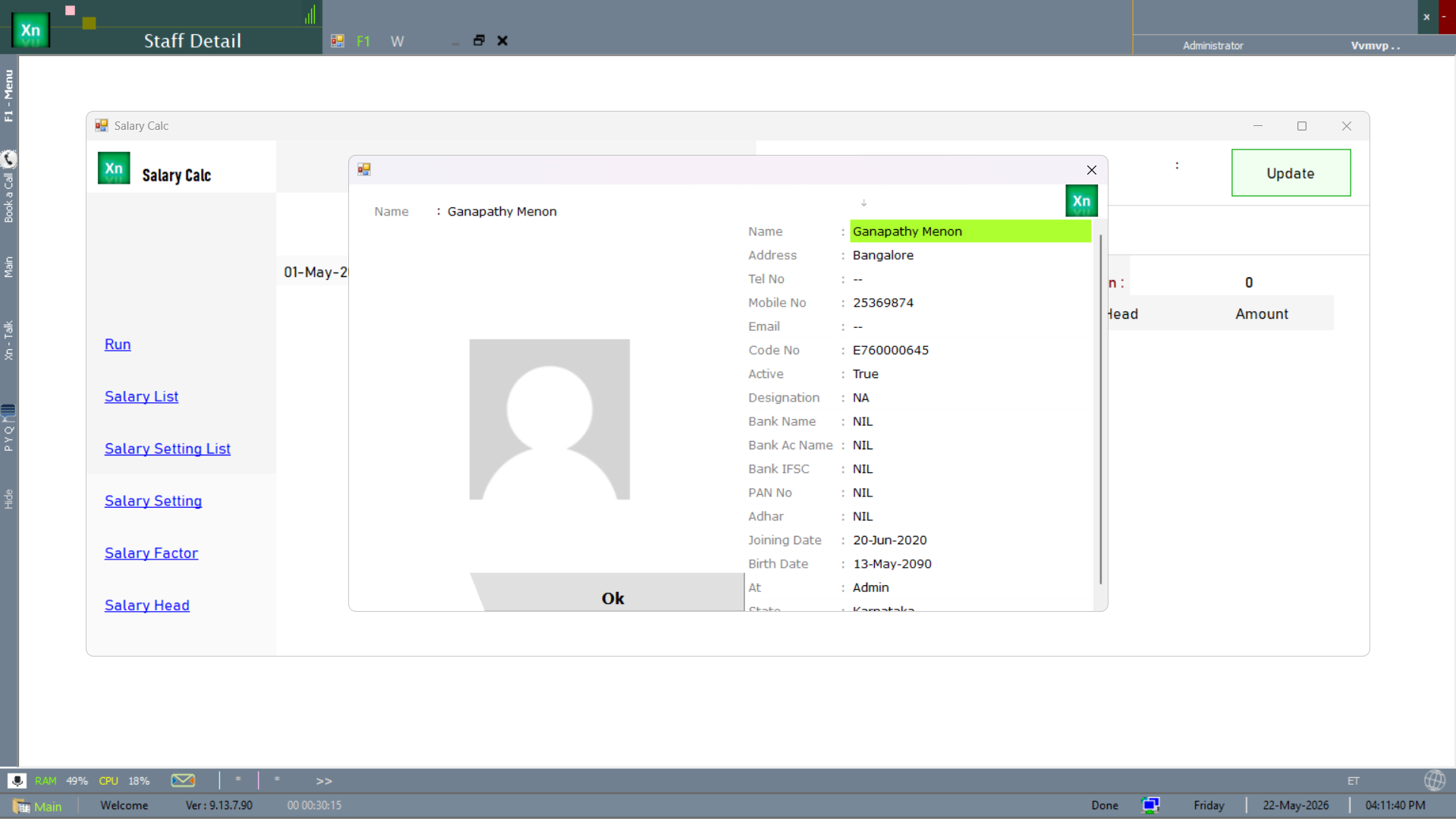Open the Salary Head link
The height and width of the screenshot is (819, 1456).
click(x=147, y=606)
